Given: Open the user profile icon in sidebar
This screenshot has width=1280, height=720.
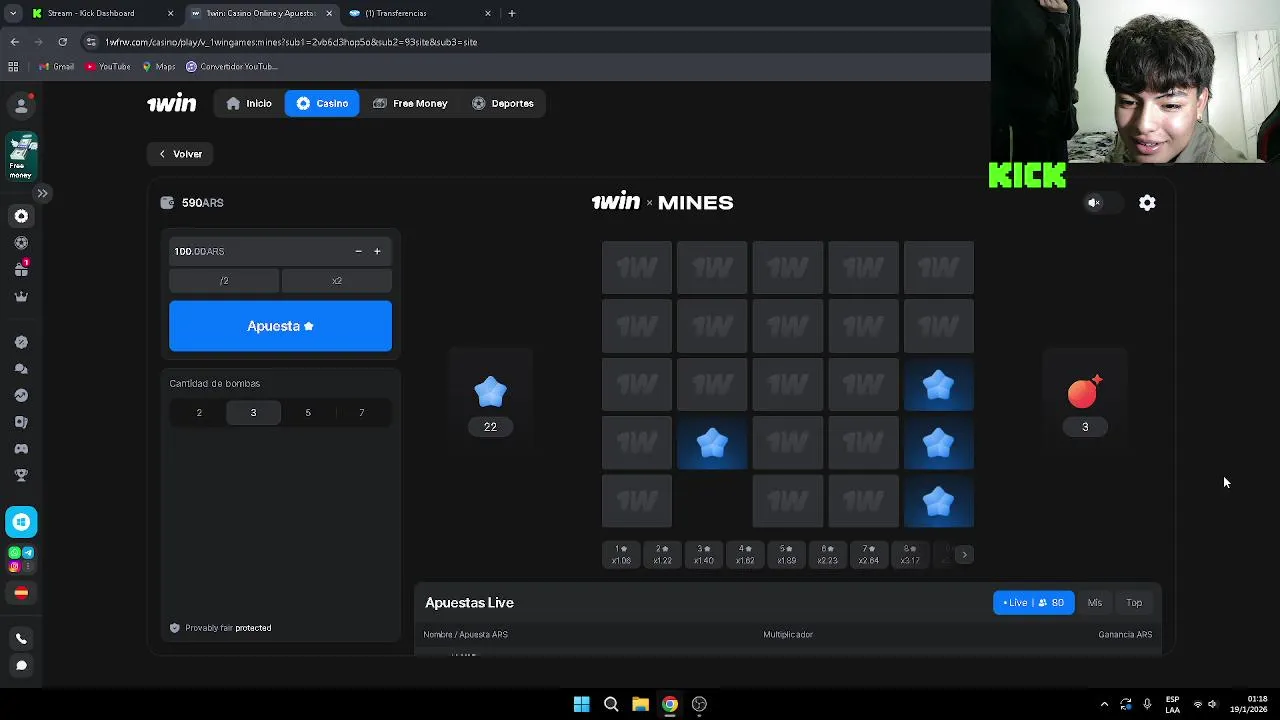Looking at the screenshot, I should 21,105.
